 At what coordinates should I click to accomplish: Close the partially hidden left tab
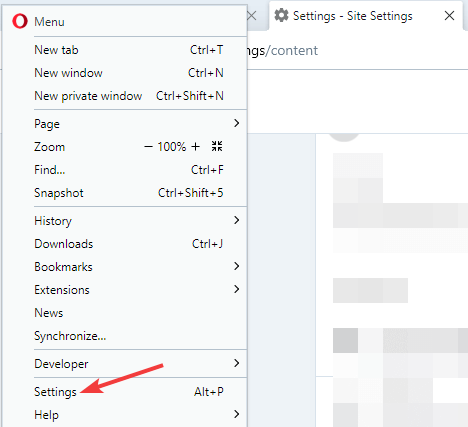click(252, 15)
